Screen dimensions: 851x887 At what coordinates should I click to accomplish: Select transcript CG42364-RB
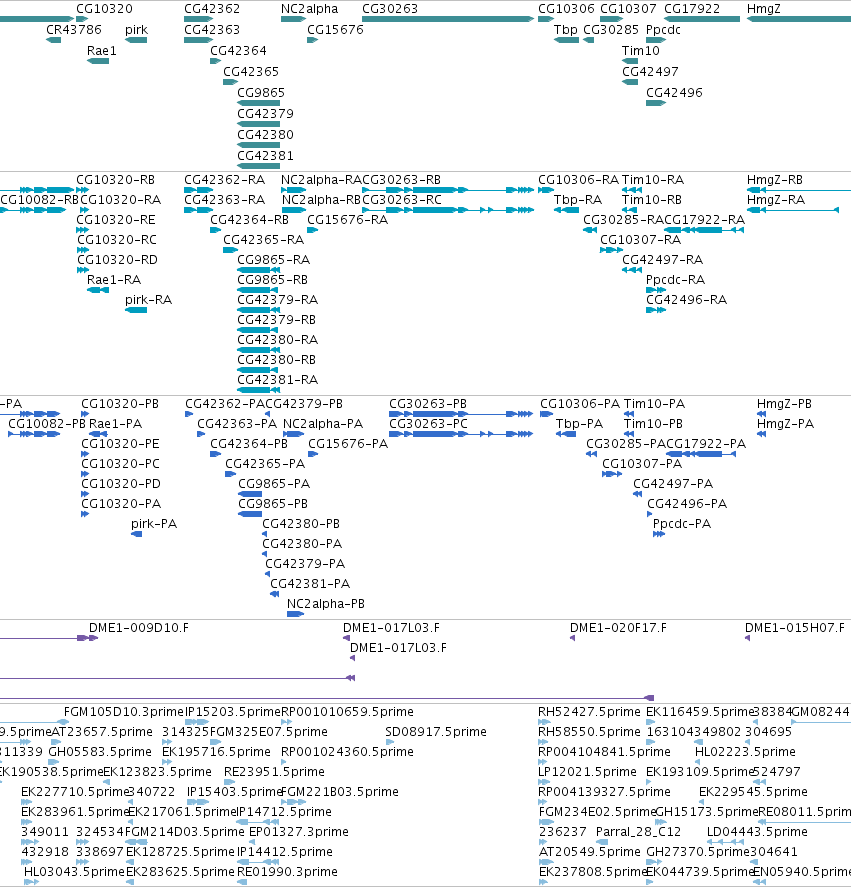coord(249,219)
